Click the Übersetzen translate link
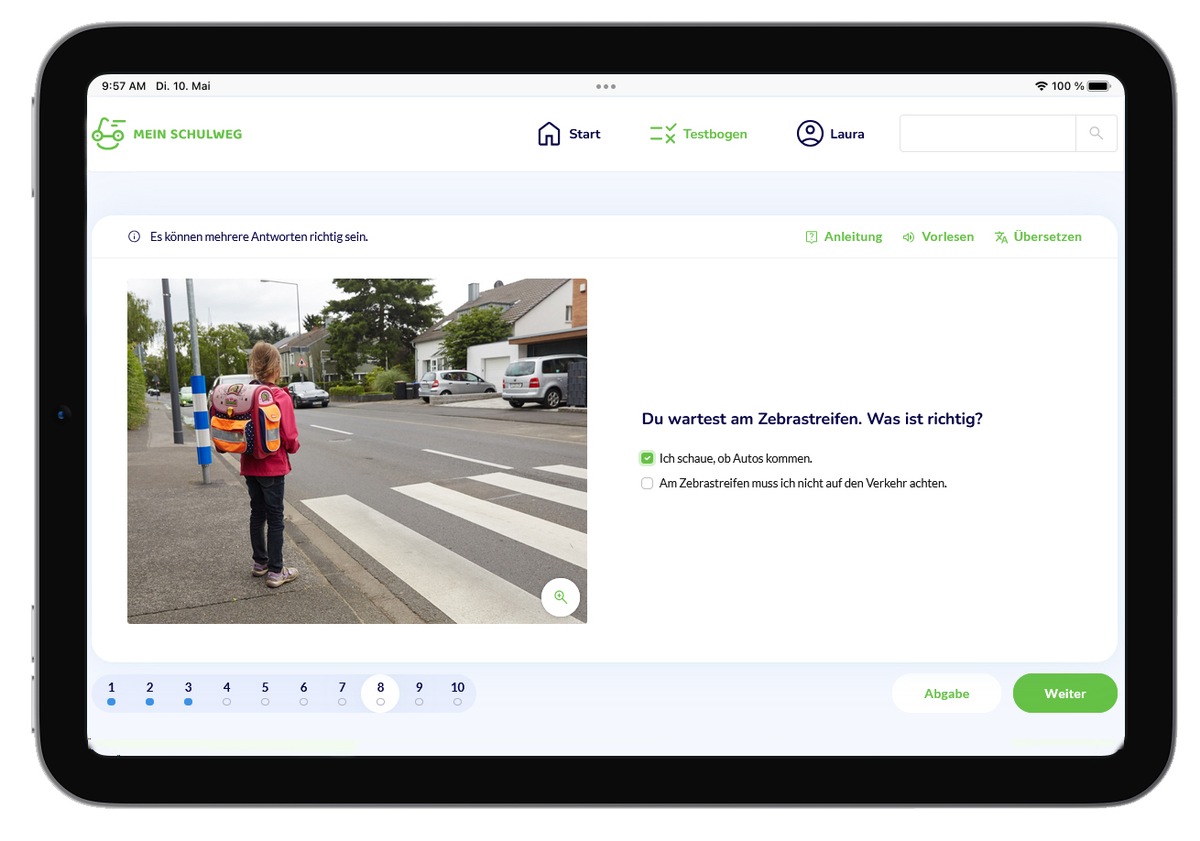The image size is (1200, 841). 1047,237
